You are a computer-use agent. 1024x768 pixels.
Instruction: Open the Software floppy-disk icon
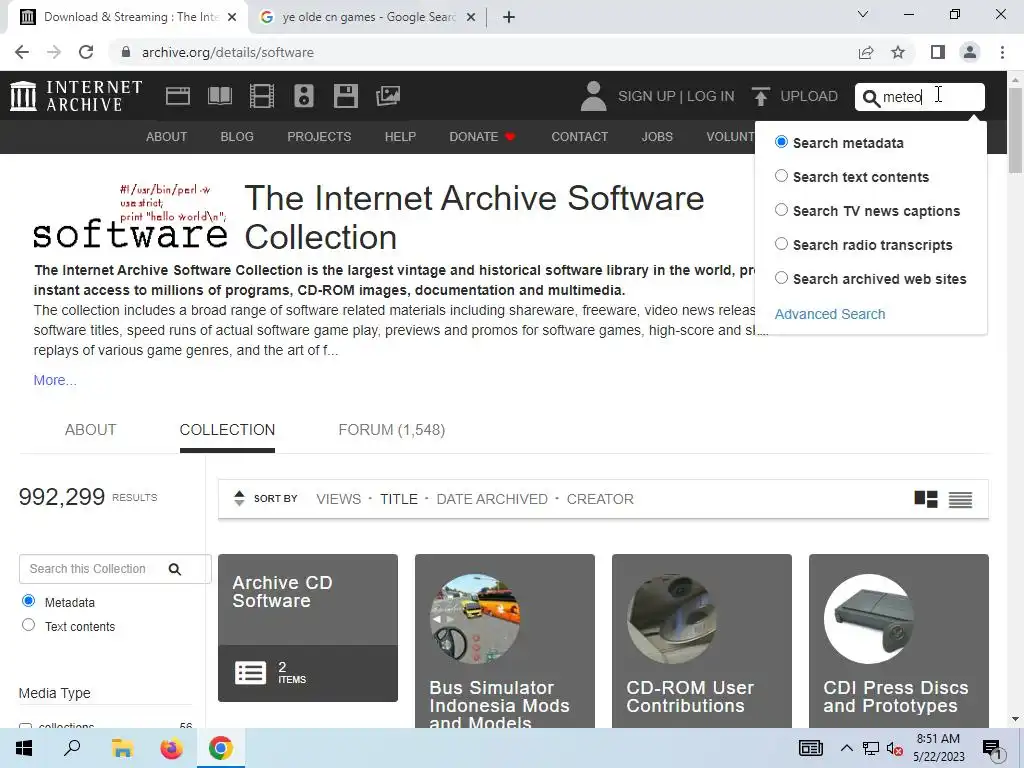[345, 96]
